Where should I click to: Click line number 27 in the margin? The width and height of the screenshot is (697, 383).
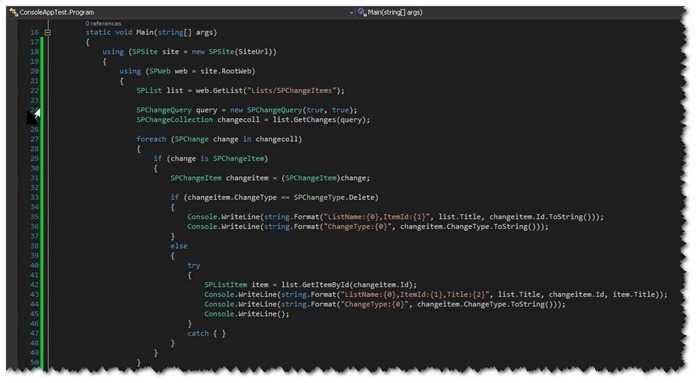[x=35, y=139]
